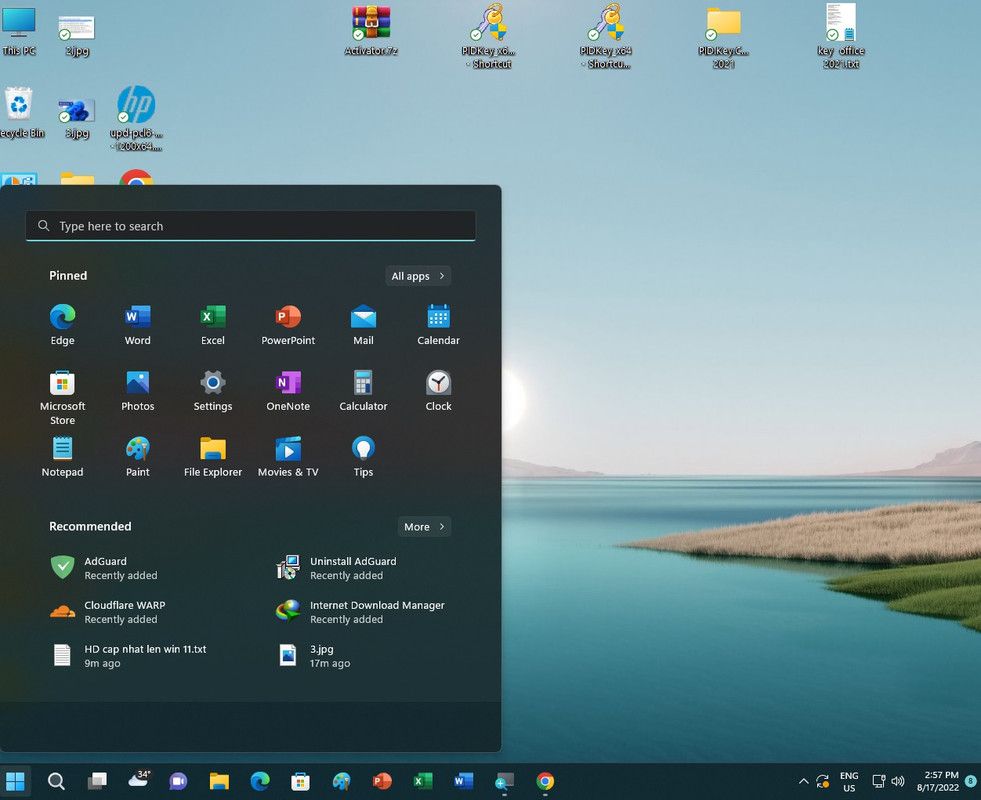Expand the All apps list

click(418, 276)
